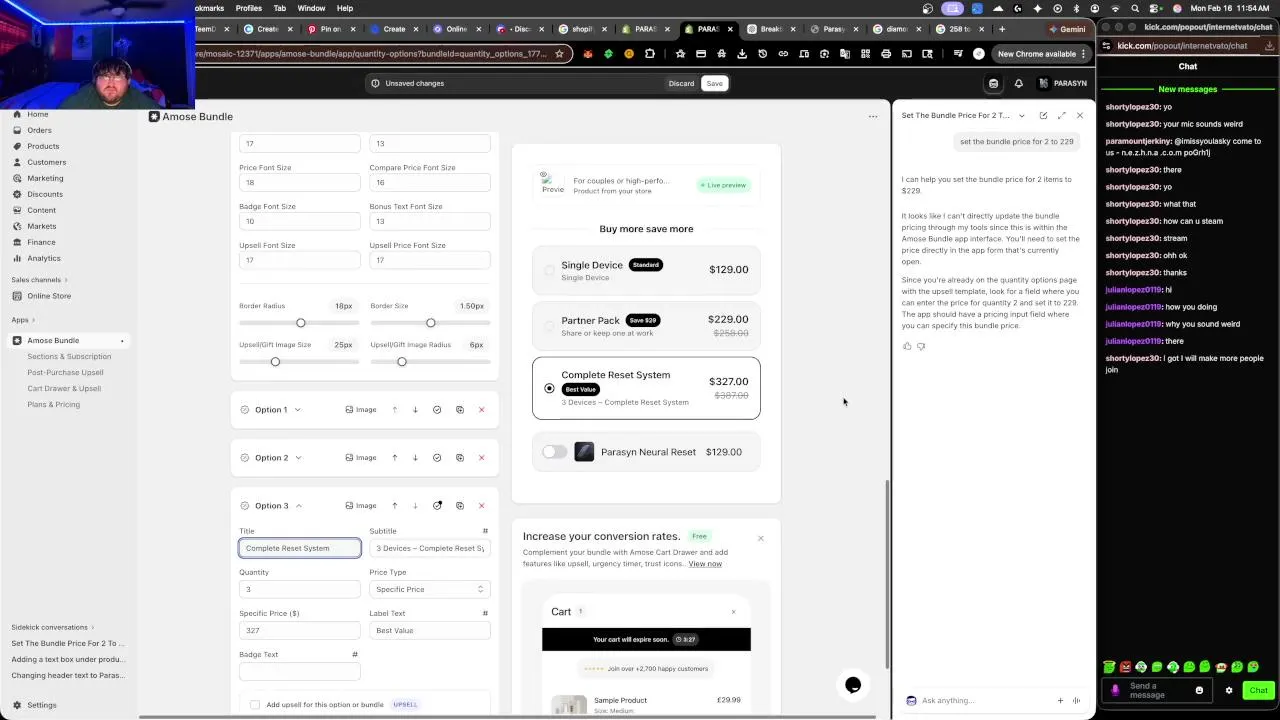Open Price Type Specific Price dropdown
Screen dimensions: 1280x720
click(x=430, y=589)
